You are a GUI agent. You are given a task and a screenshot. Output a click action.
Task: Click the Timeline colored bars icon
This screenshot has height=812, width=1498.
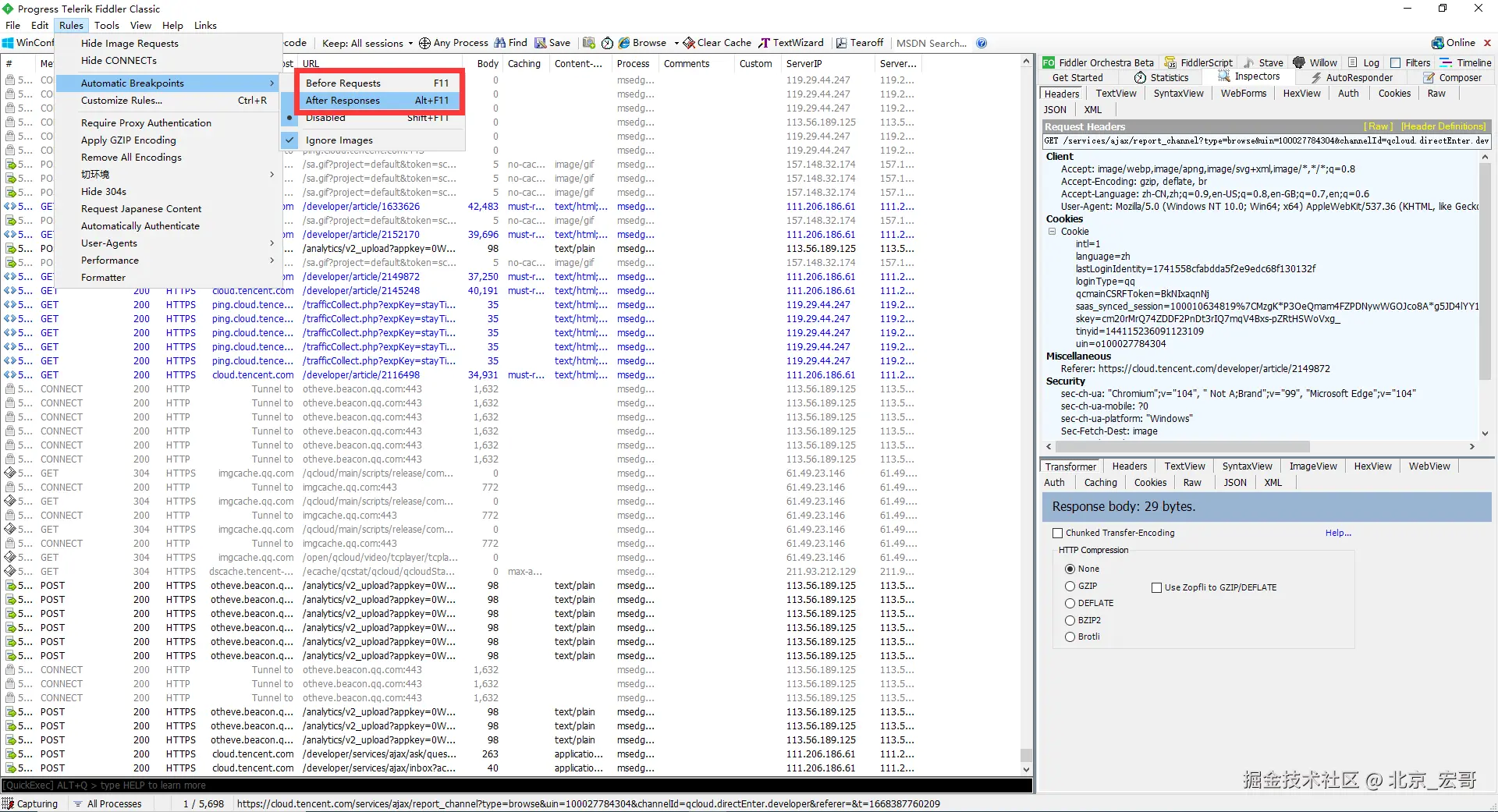1446,62
